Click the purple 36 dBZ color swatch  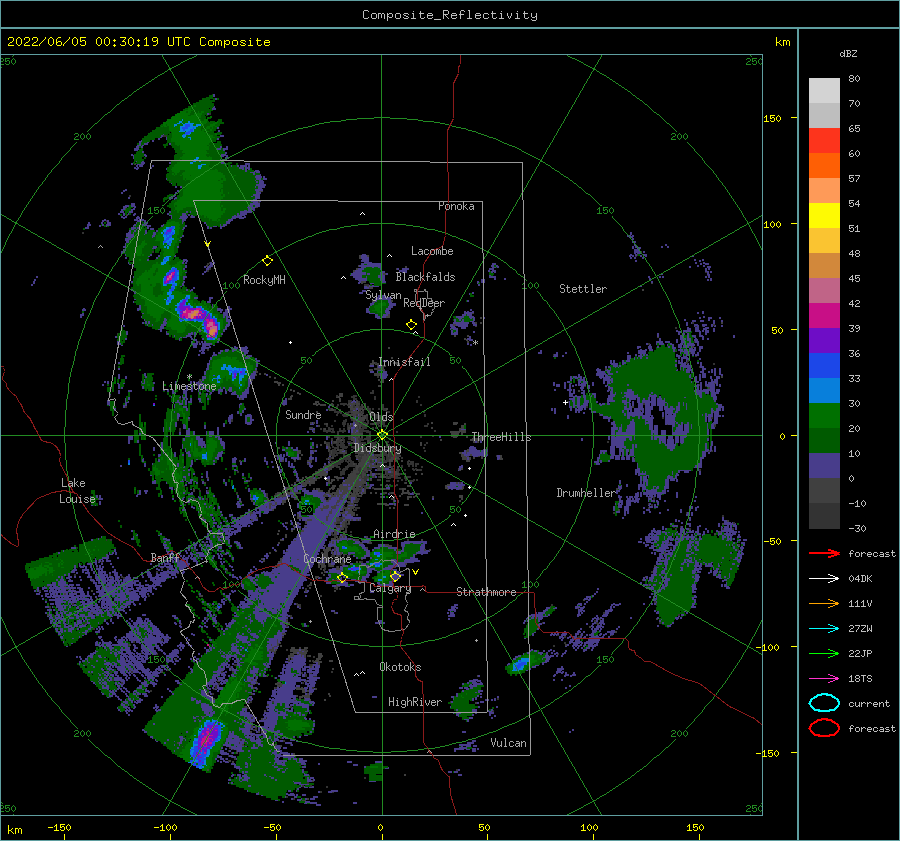[824, 340]
